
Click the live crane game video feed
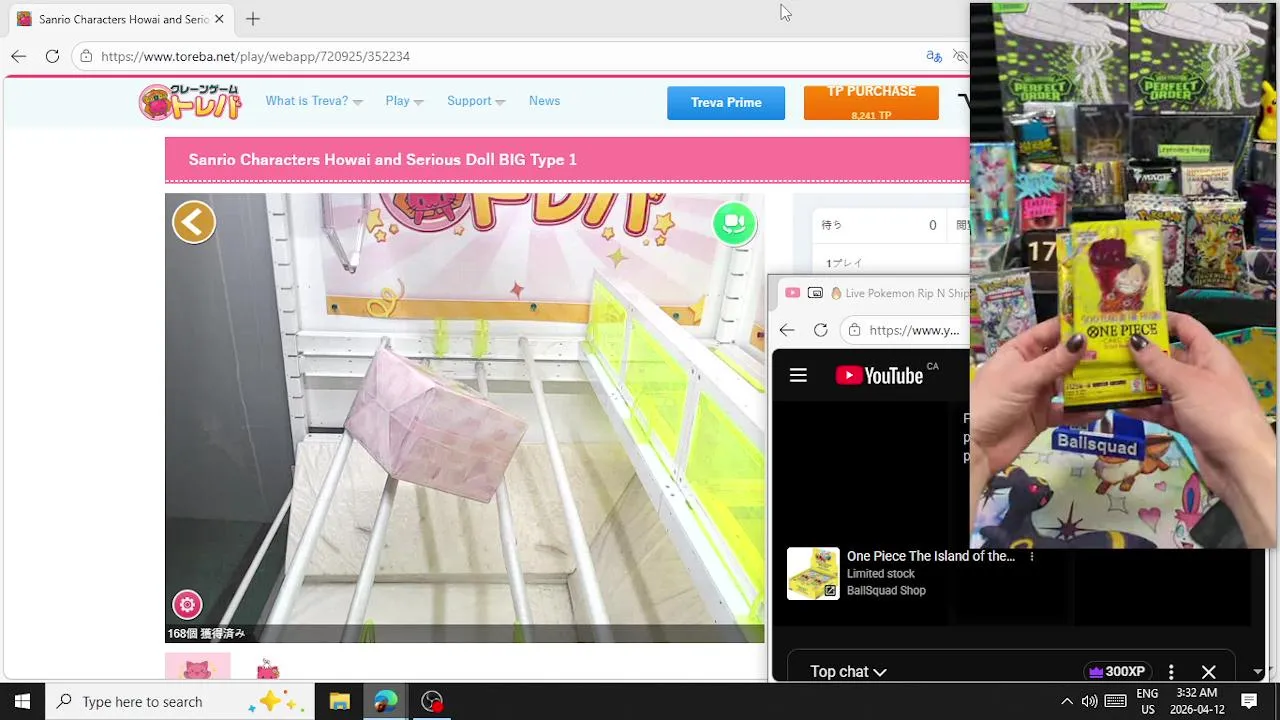click(x=465, y=418)
